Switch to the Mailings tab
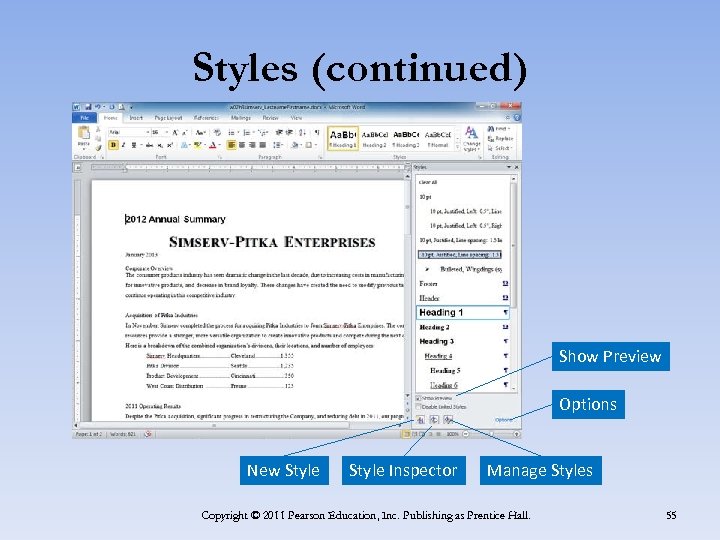 241,118
